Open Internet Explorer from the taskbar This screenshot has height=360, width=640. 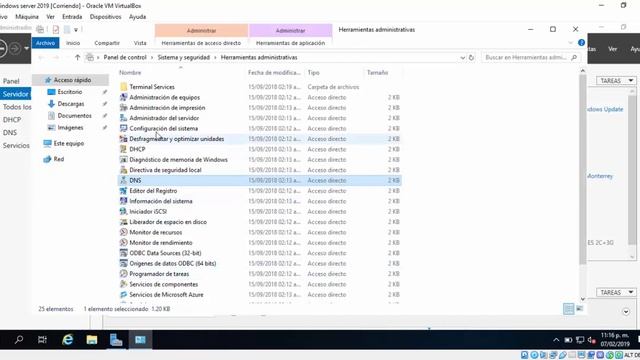coord(67,340)
